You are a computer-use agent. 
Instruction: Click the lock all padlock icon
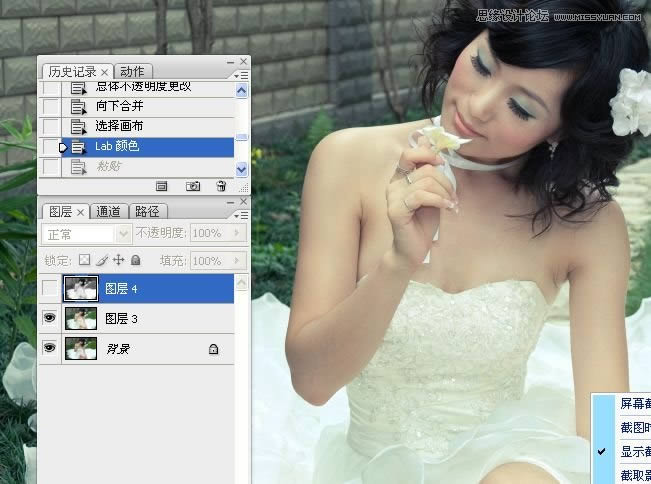tap(135, 260)
